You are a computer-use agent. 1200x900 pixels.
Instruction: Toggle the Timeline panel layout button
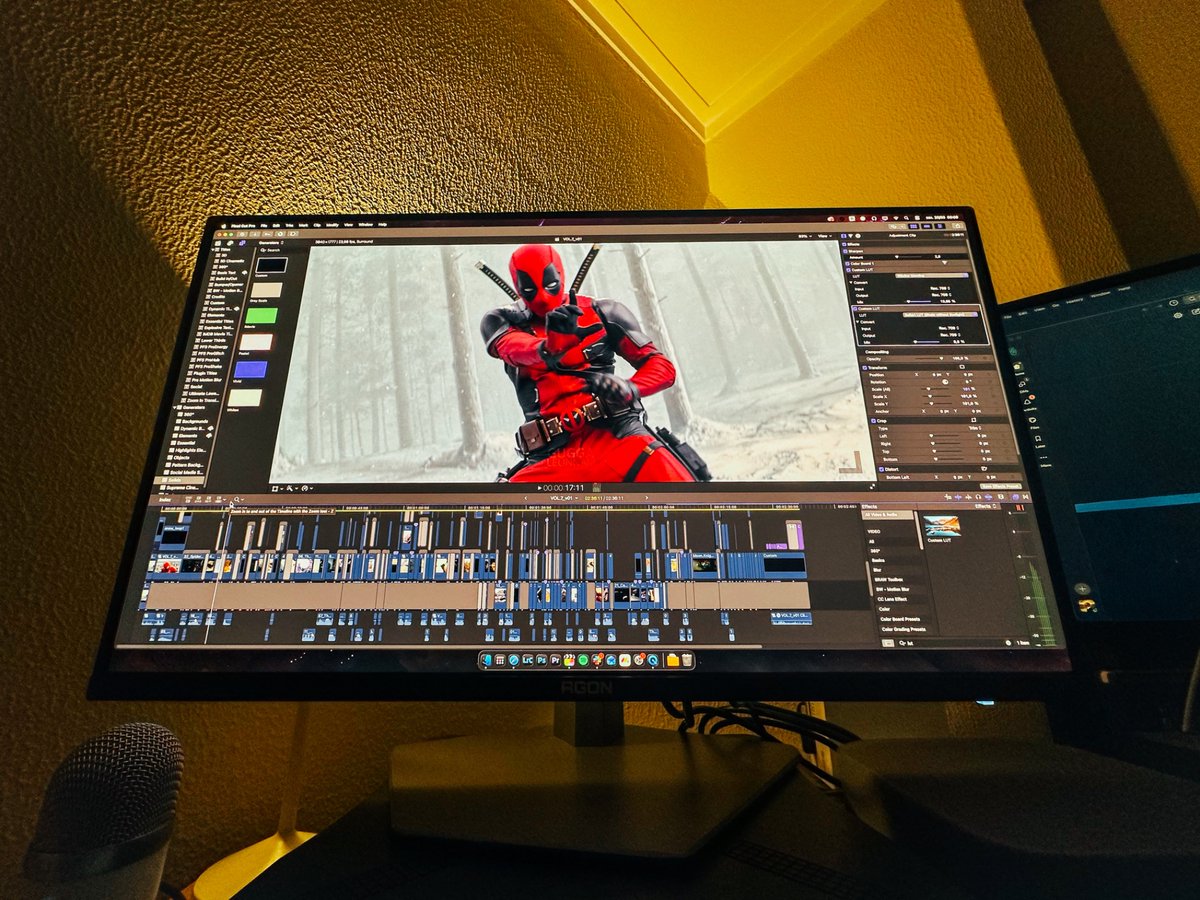coord(927,226)
